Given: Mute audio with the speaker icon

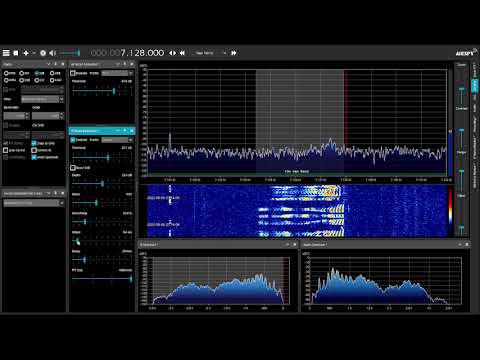Looking at the screenshot, I should click(53, 53).
